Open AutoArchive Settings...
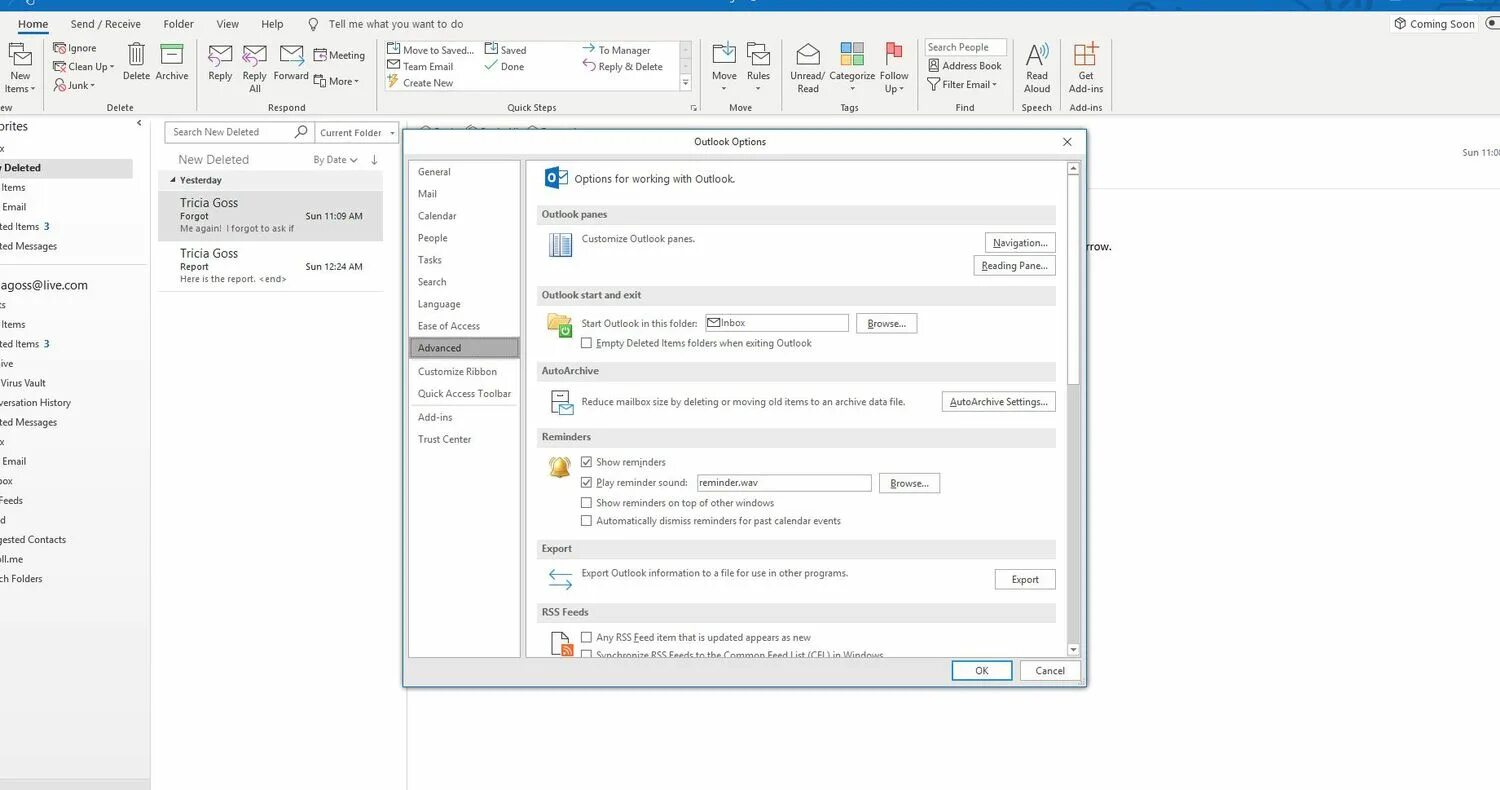The image size is (1500, 790). click(x=998, y=402)
